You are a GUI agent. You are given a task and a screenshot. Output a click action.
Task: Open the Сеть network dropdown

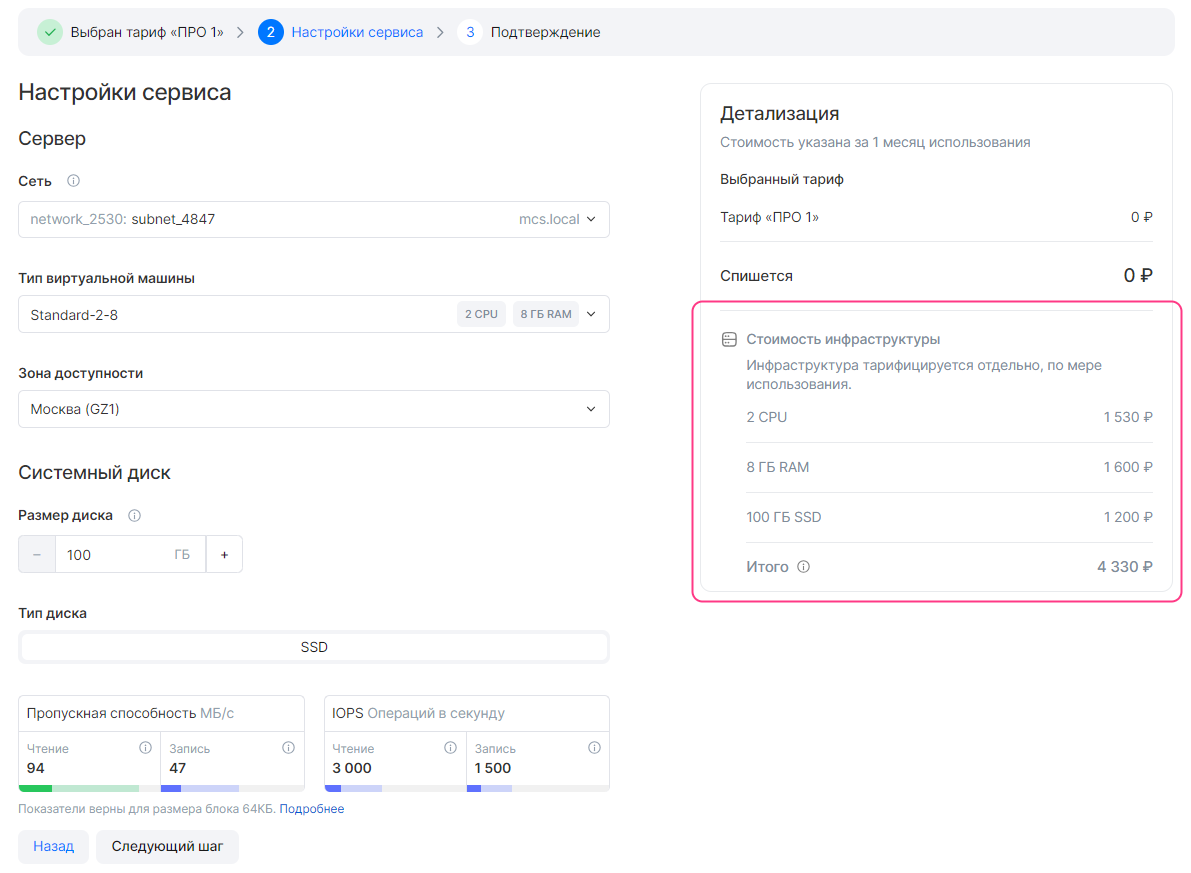(314, 220)
